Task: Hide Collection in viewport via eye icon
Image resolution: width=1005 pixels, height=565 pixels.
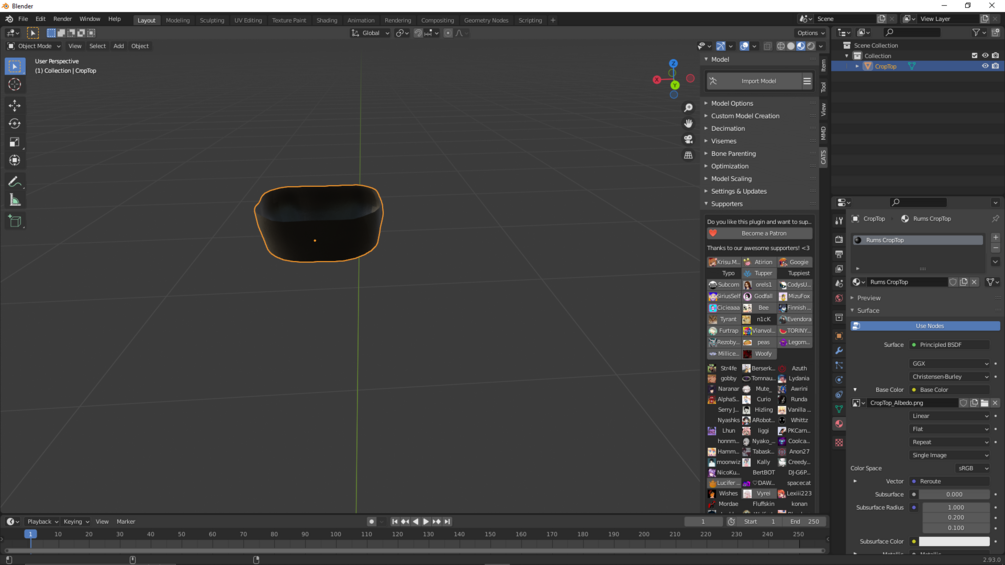Action: pyautogui.click(x=985, y=56)
